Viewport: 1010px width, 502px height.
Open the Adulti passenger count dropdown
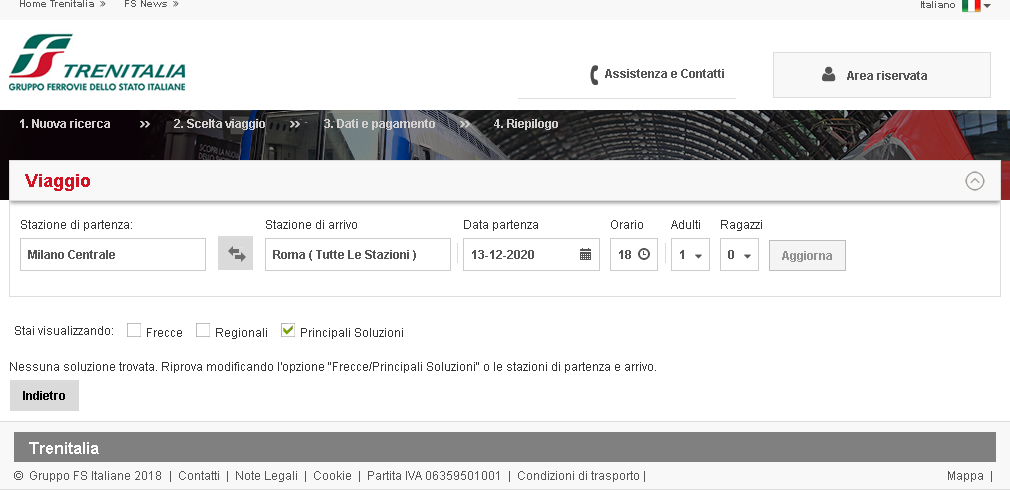tap(690, 255)
